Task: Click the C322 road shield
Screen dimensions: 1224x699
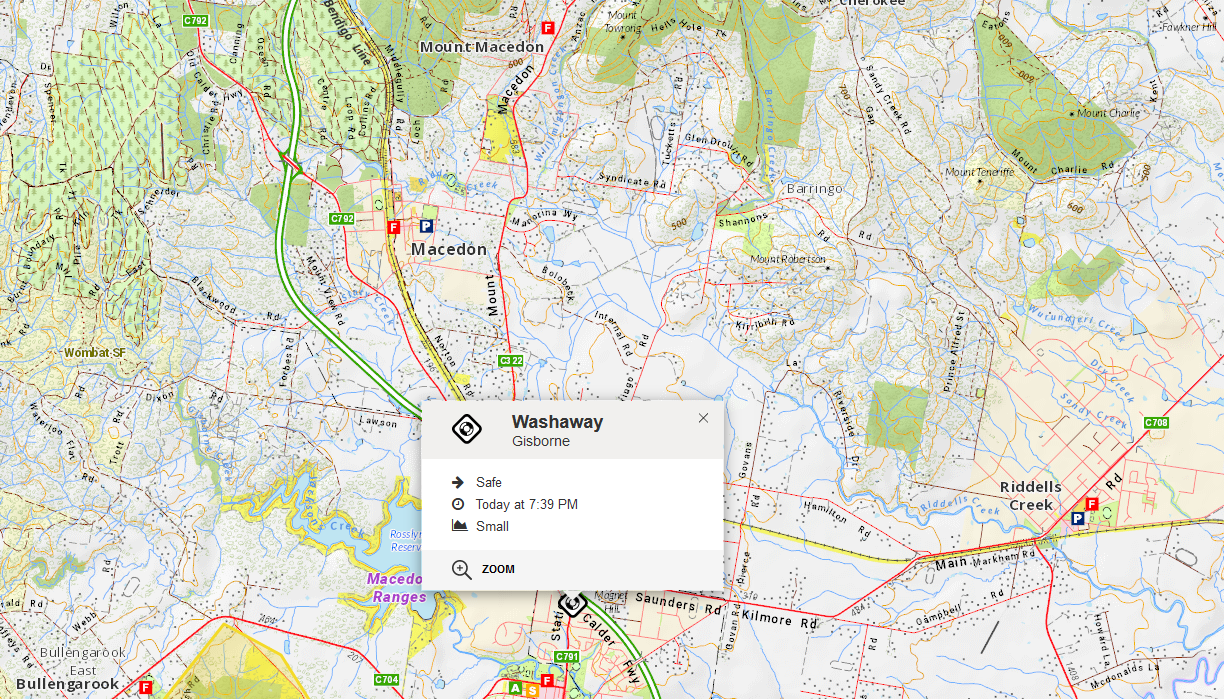Action: [x=511, y=360]
